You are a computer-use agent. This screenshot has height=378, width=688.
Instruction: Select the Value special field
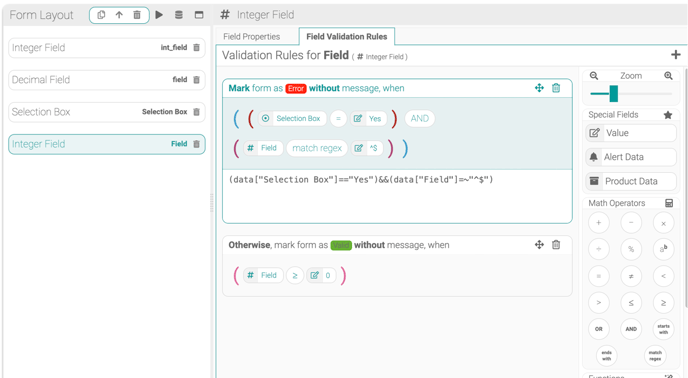(631, 133)
